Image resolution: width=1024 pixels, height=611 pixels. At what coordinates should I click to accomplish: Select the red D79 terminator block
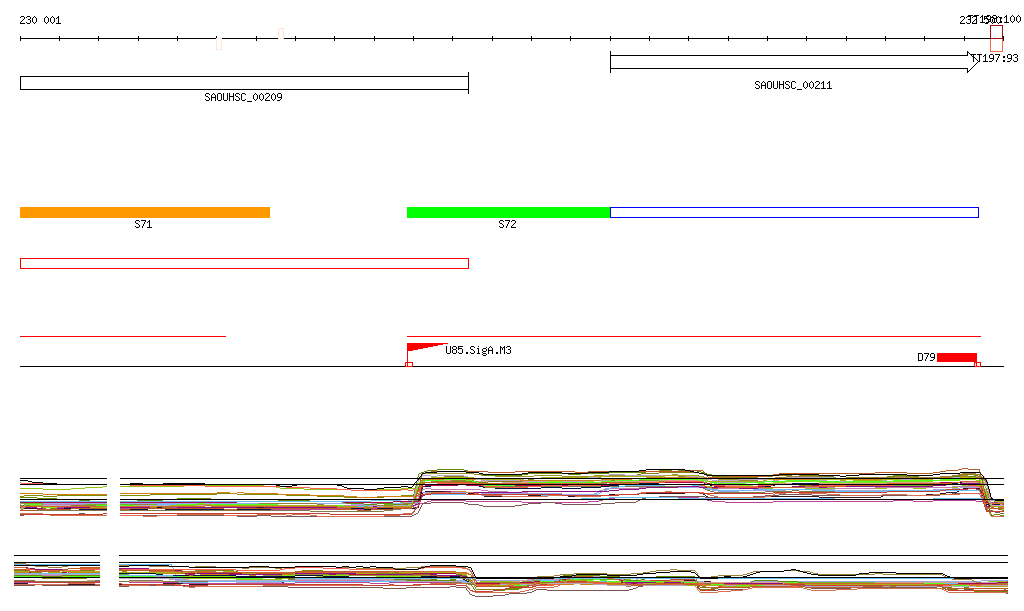tap(956, 357)
